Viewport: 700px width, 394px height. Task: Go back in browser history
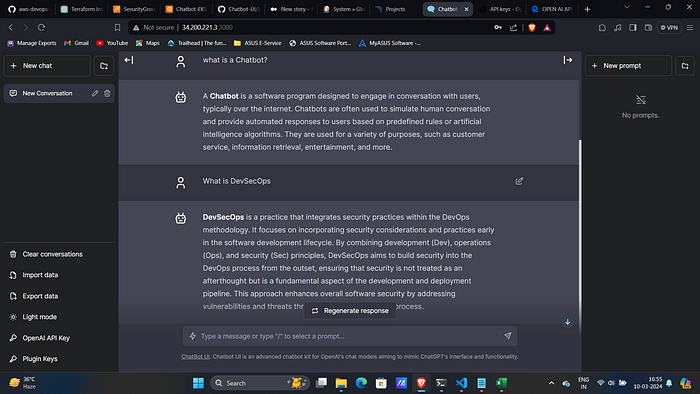tap(11, 28)
